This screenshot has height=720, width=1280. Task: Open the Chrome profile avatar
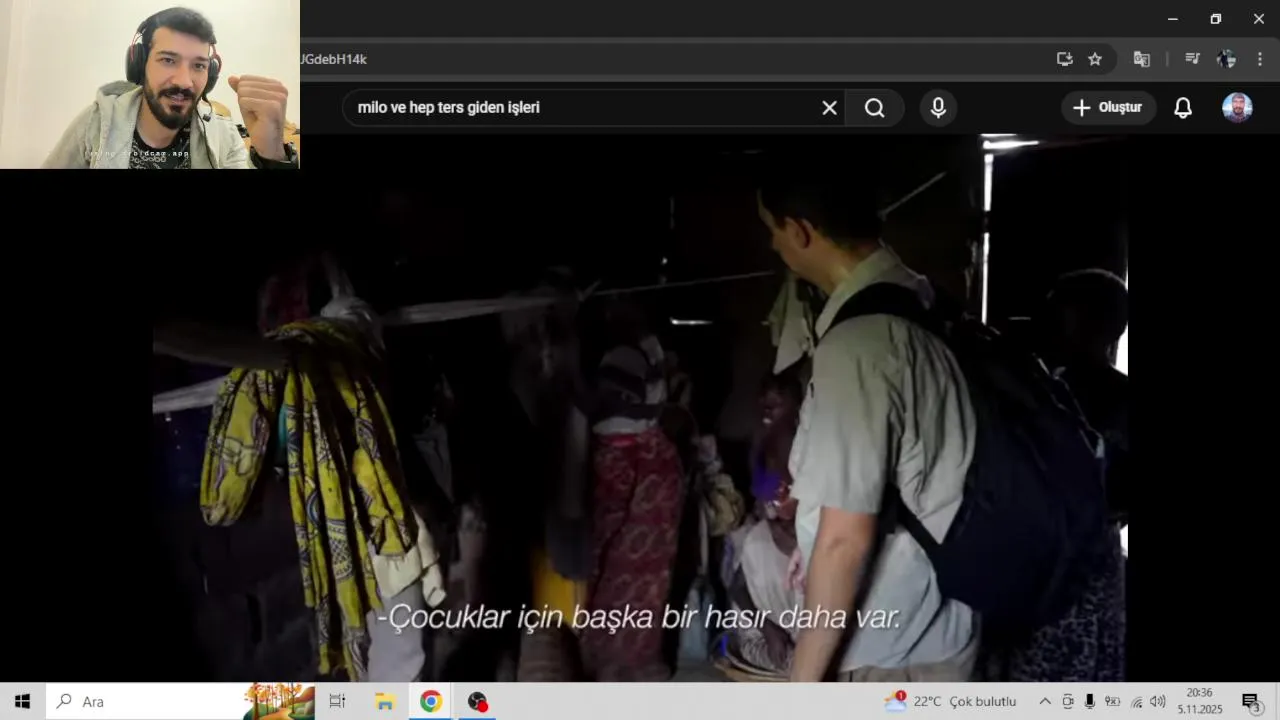point(1226,59)
